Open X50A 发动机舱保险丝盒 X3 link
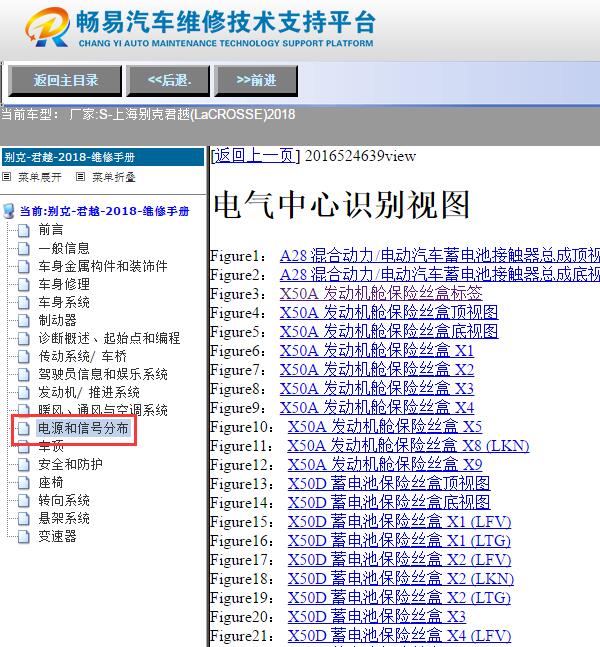The image size is (600, 647). [x=377, y=389]
